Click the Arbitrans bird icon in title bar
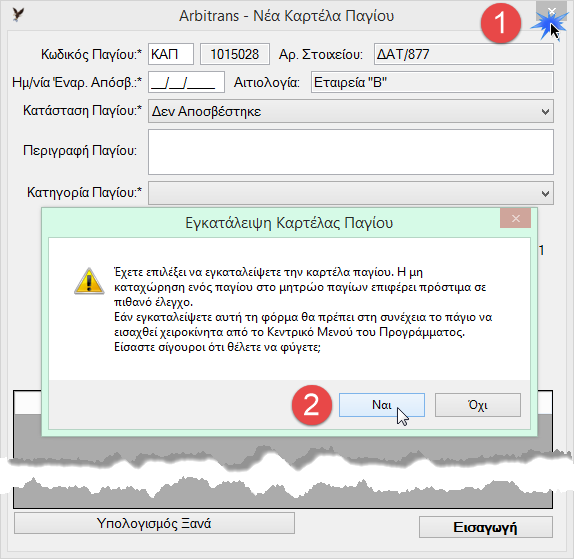This screenshot has width=574, height=559. pyautogui.click(x=18, y=15)
